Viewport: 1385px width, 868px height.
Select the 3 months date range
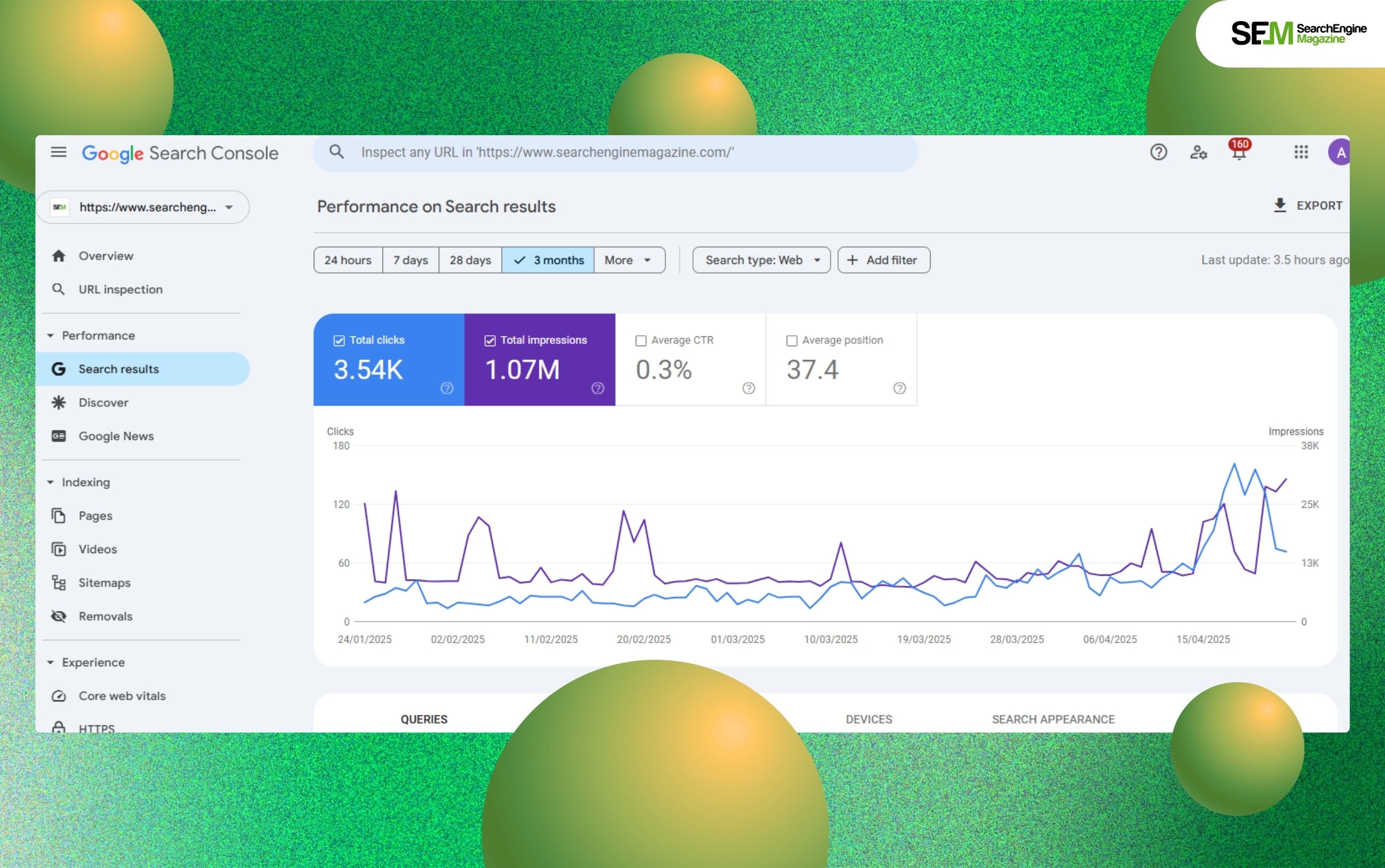point(548,260)
